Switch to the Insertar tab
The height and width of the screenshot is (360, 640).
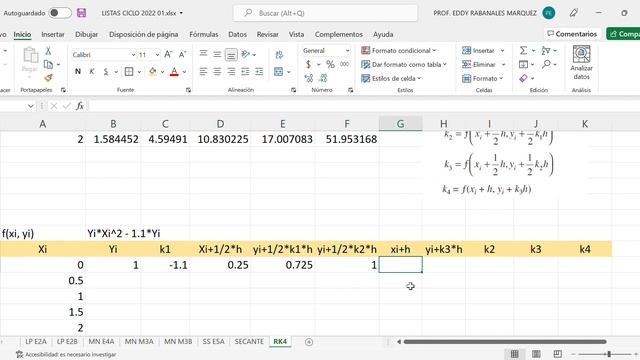tap(53, 35)
